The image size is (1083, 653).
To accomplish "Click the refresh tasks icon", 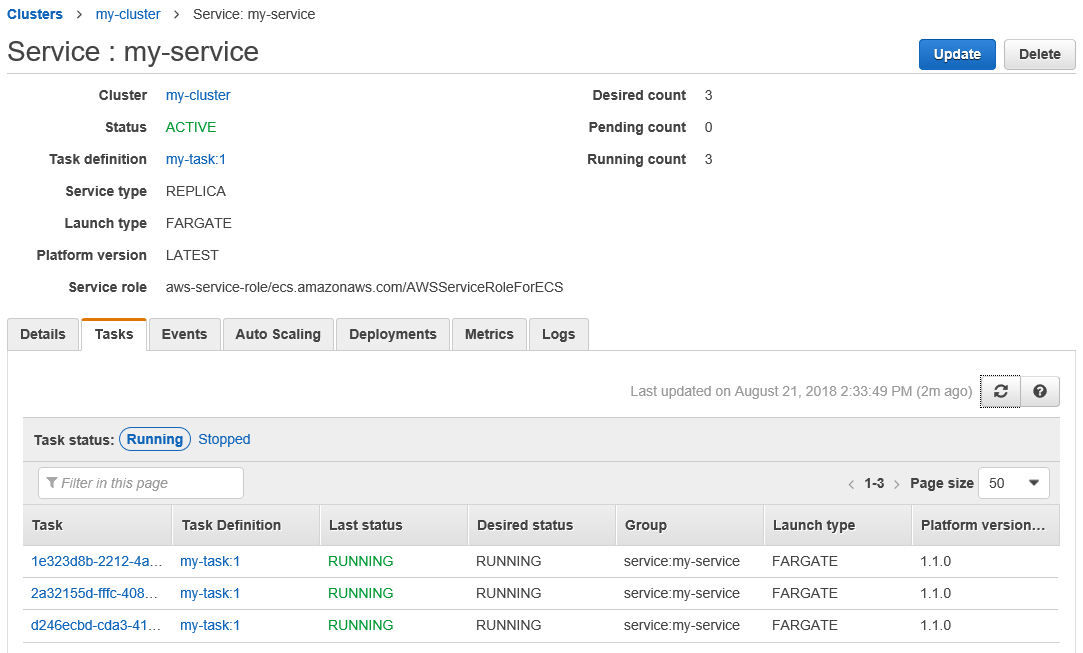I will tap(1000, 392).
